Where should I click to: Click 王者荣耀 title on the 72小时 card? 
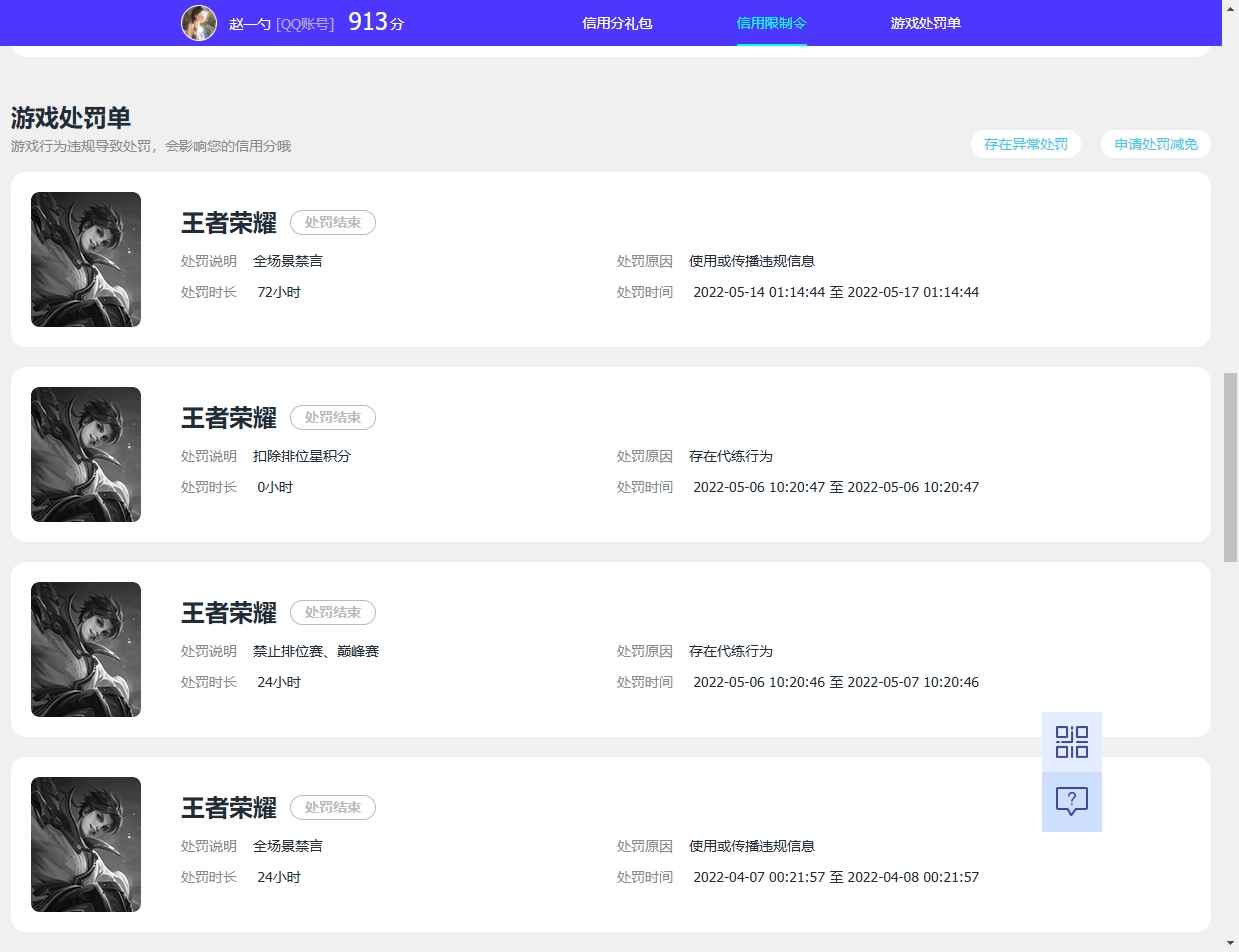coord(229,222)
